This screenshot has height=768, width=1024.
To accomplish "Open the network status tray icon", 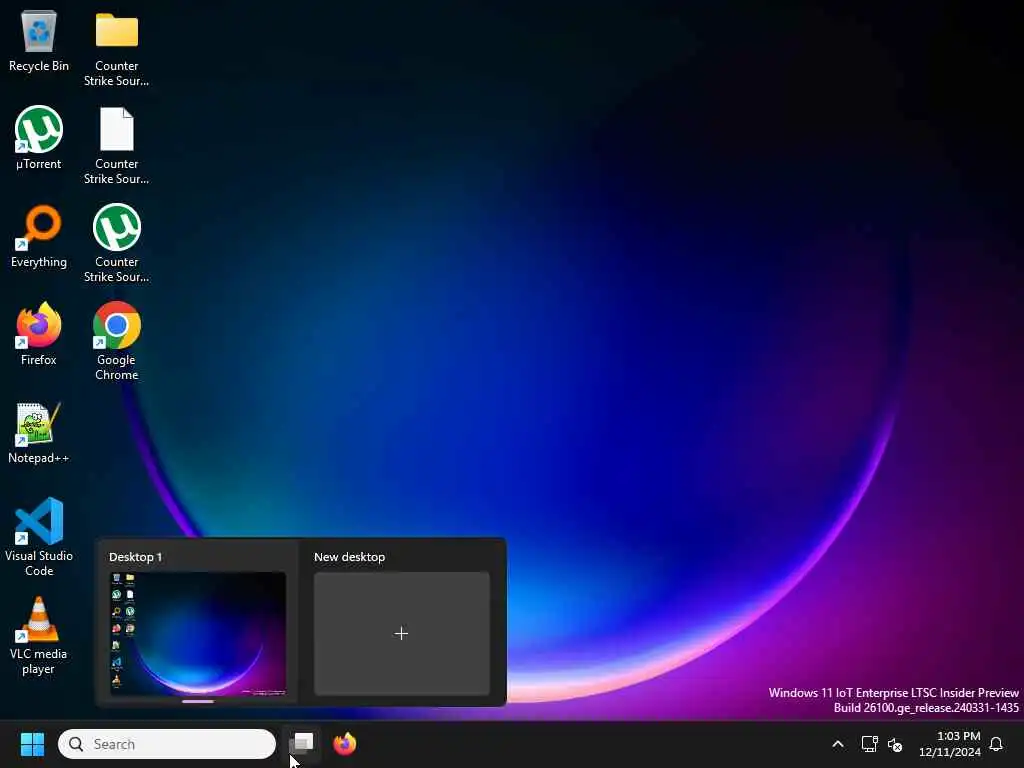I will (869, 744).
